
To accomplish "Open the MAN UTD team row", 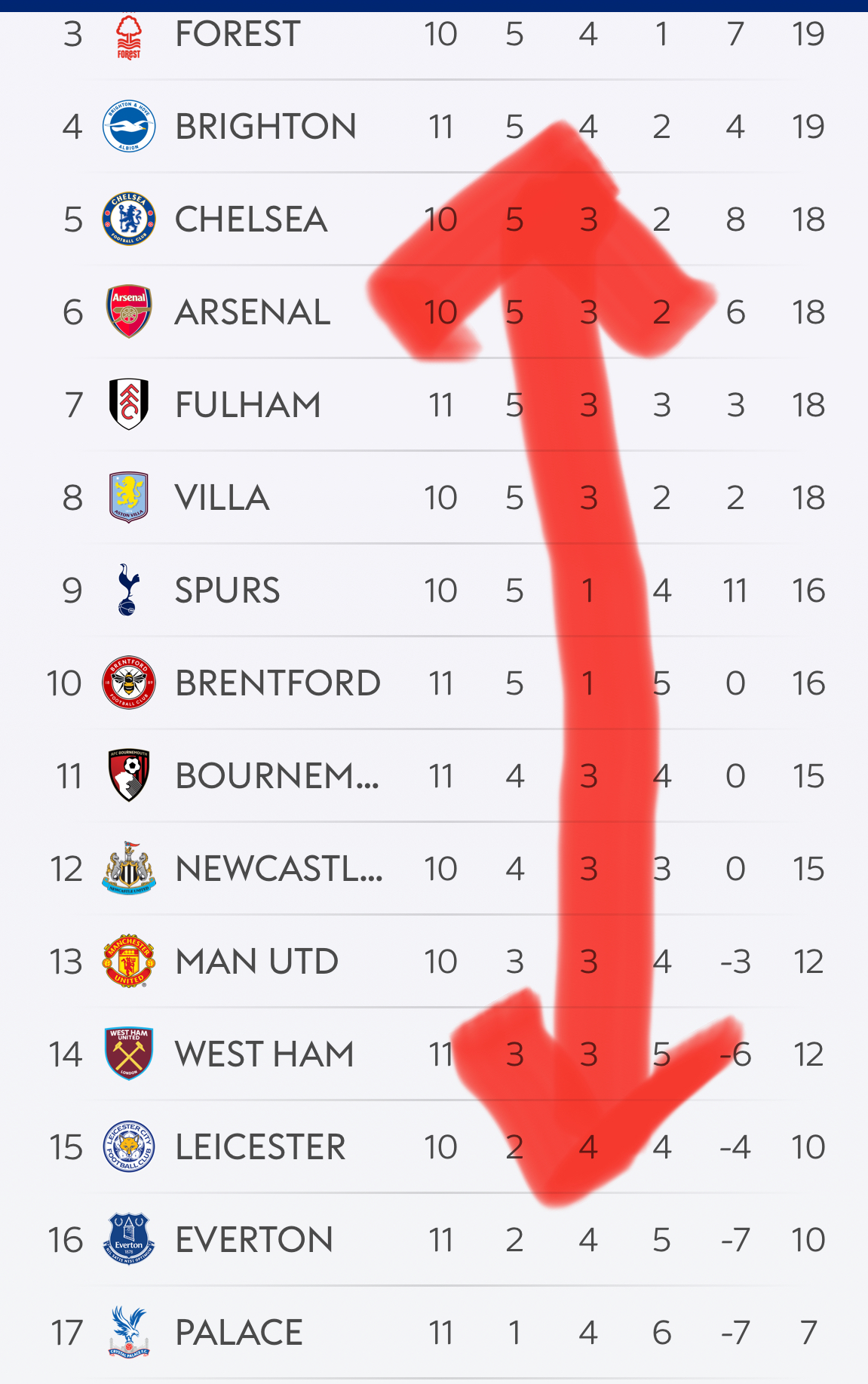I will coord(434,961).
